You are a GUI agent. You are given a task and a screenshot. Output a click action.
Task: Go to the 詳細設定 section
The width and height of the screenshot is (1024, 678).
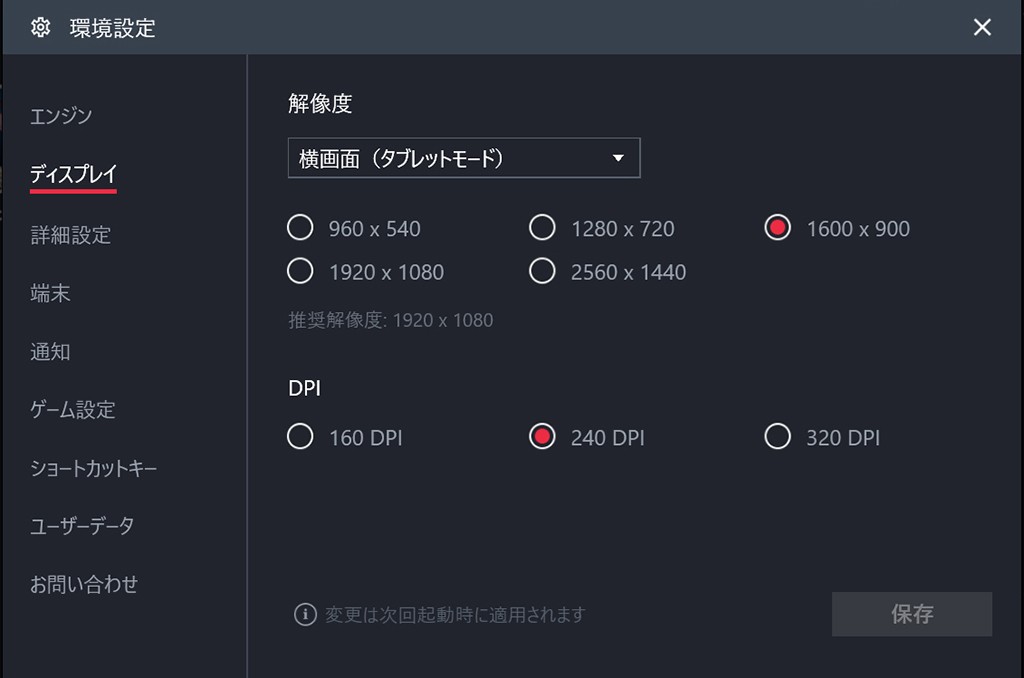coord(70,235)
